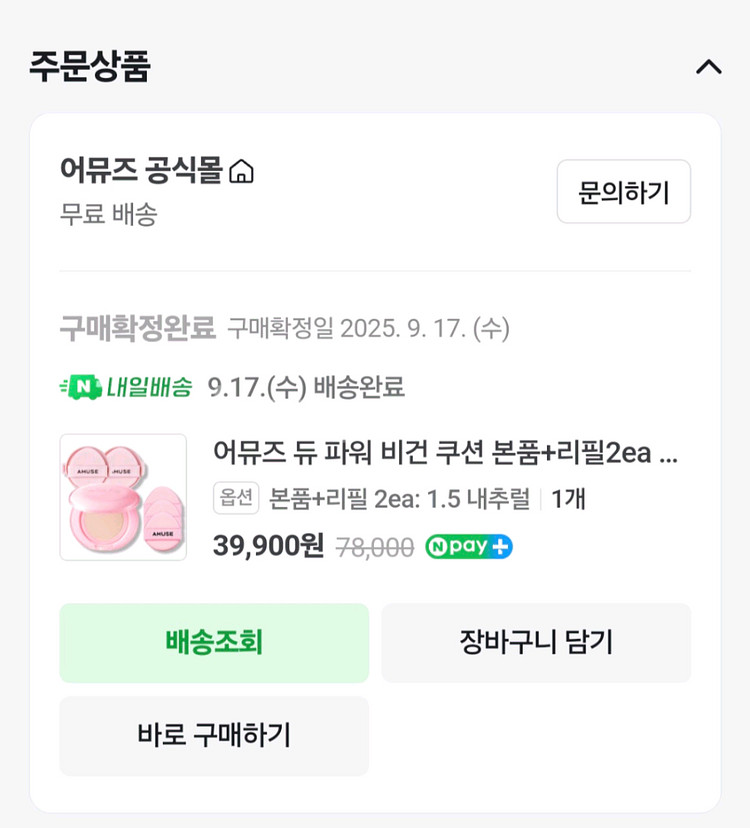The height and width of the screenshot is (828, 750).
Task: Track the shipment with 배송조회
Action: [x=214, y=643]
